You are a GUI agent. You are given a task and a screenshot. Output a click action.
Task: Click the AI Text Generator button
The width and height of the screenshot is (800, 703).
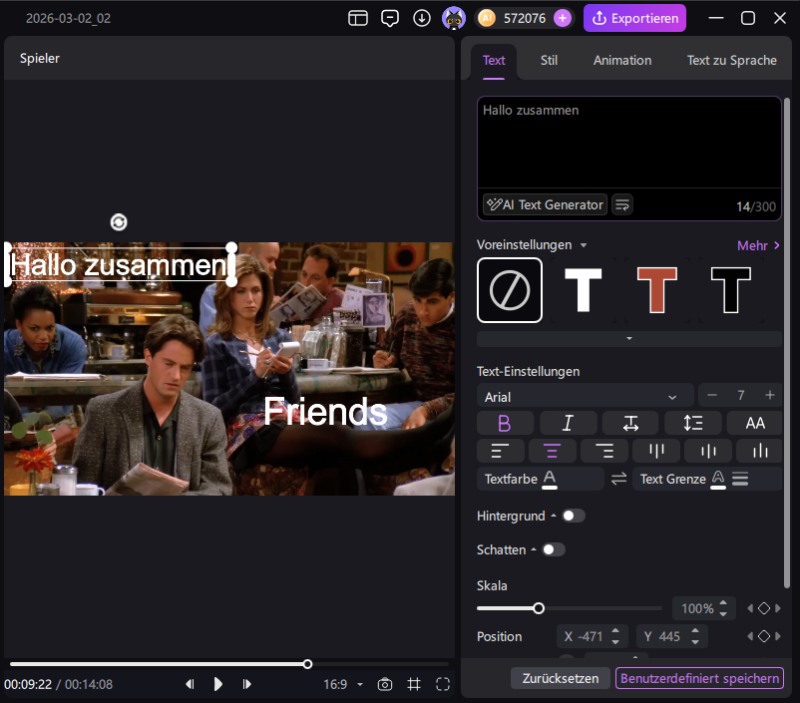click(545, 204)
